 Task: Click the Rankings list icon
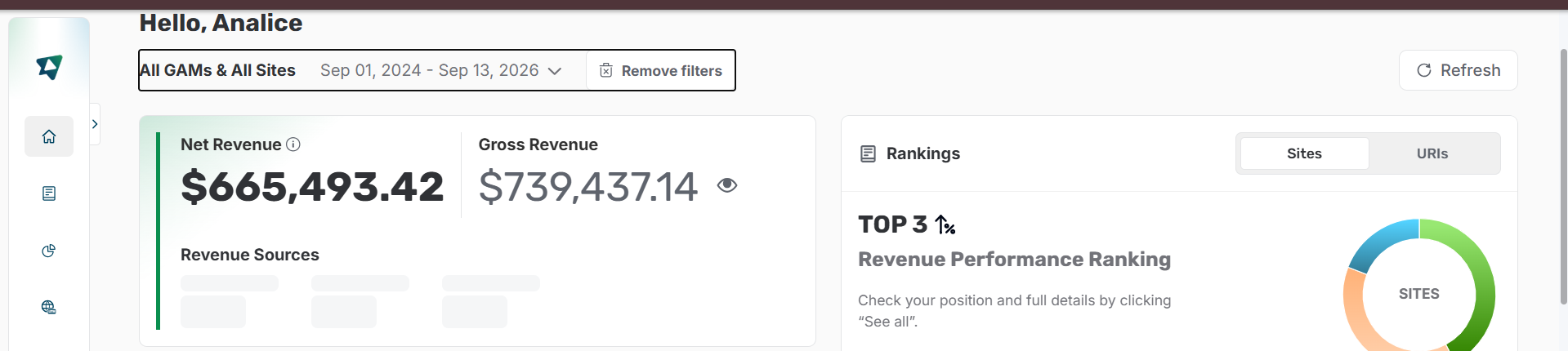(x=869, y=153)
